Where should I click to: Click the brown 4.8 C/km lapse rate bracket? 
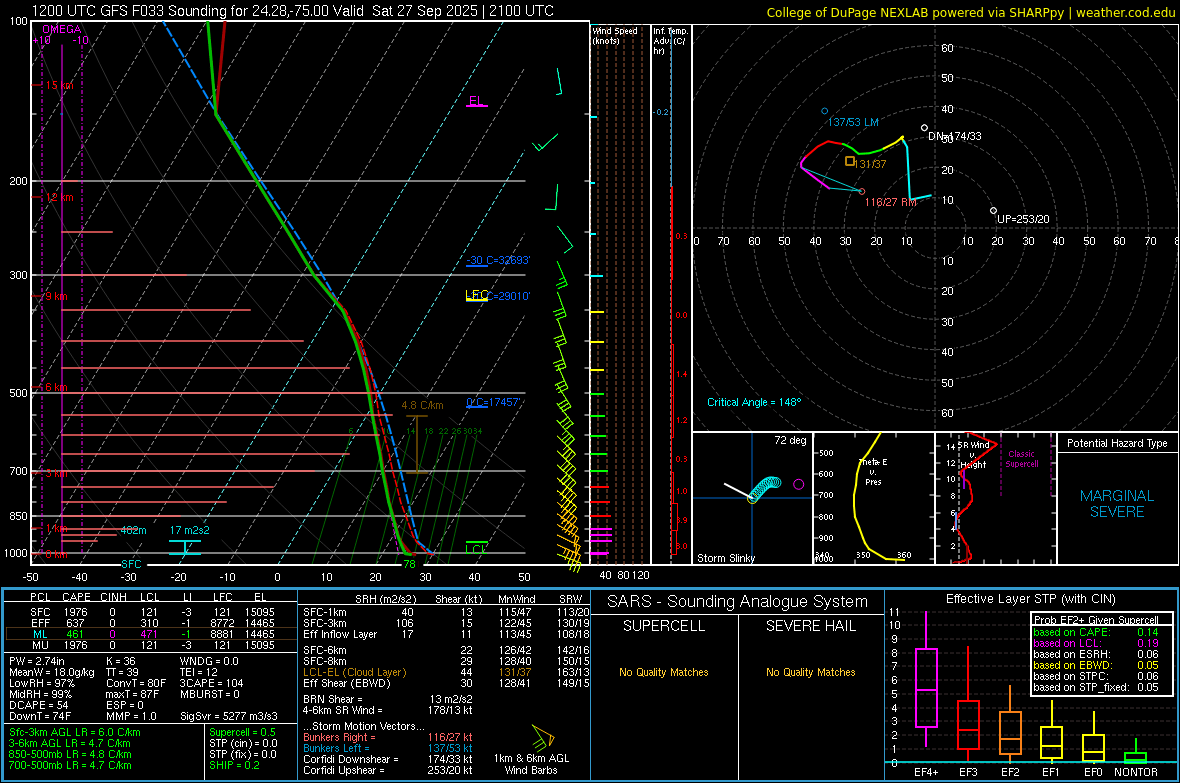click(x=416, y=444)
